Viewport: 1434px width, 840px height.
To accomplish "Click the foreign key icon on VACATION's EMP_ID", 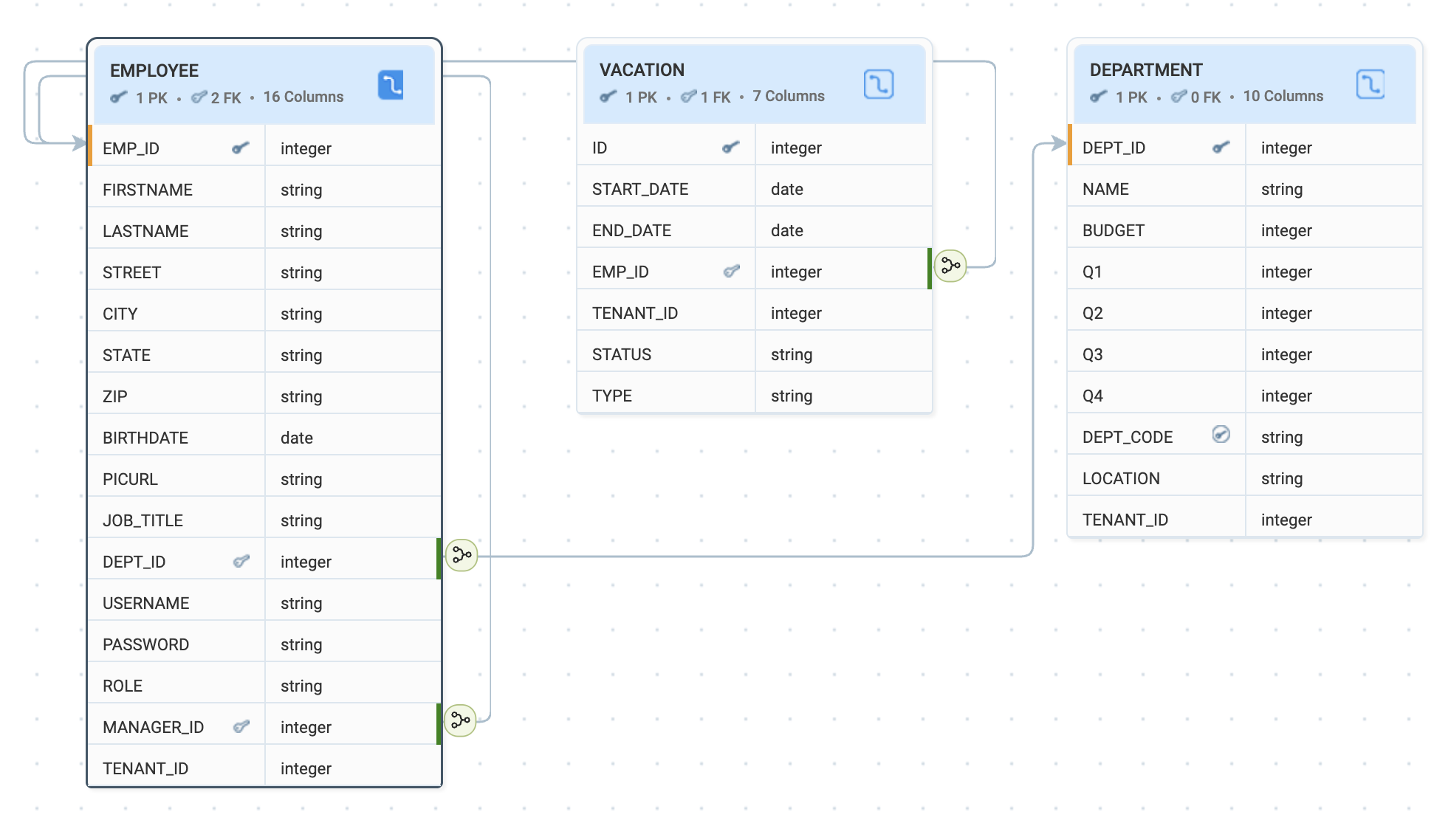I will pos(730,271).
